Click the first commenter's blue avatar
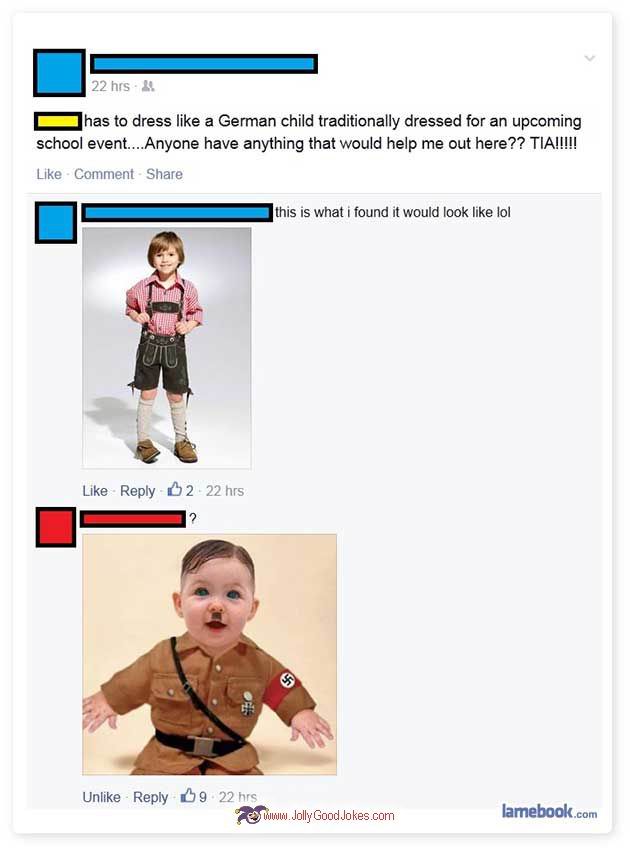630x851 pixels. (56, 223)
